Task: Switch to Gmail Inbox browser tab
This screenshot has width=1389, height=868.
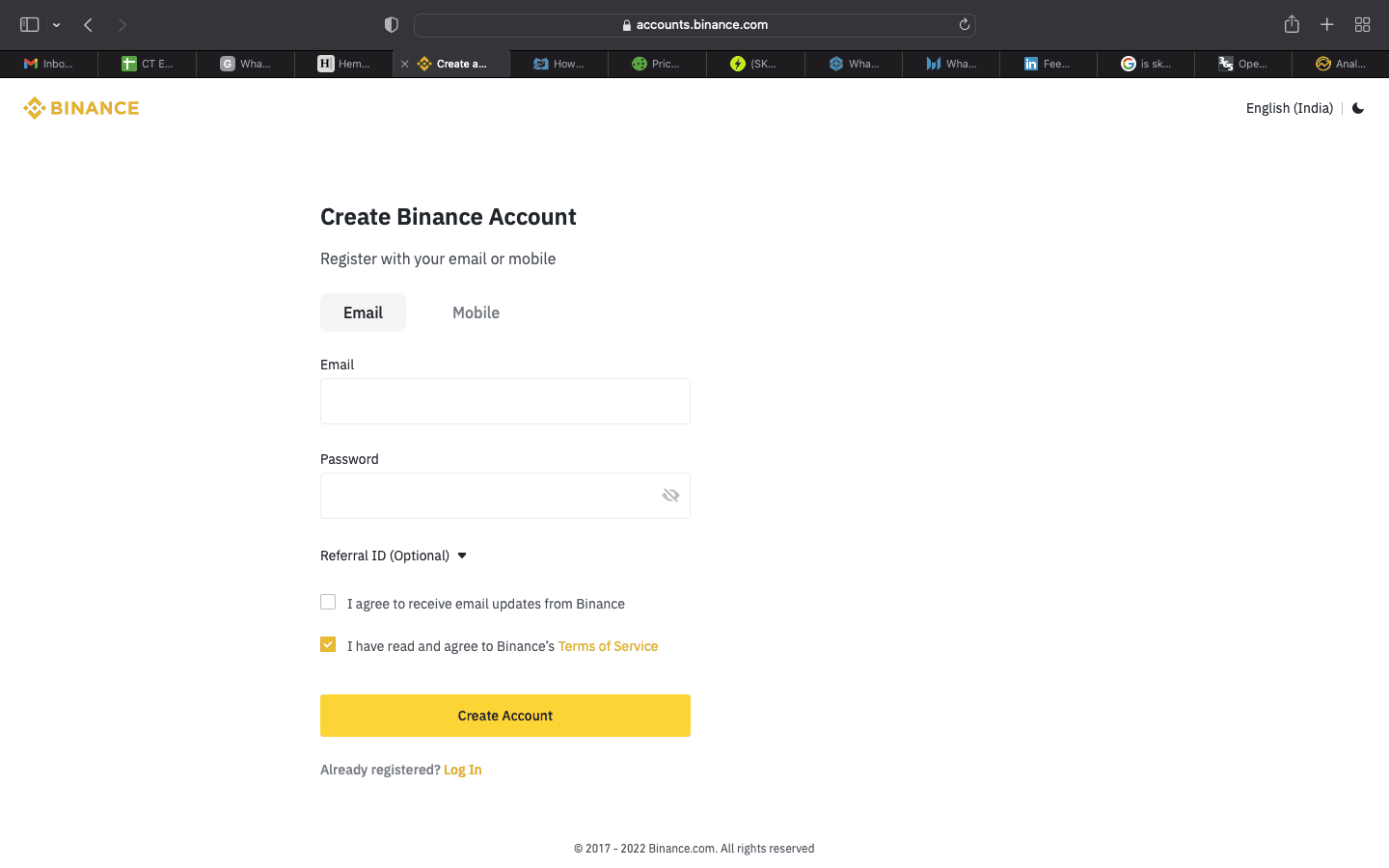Action: (x=49, y=64)
